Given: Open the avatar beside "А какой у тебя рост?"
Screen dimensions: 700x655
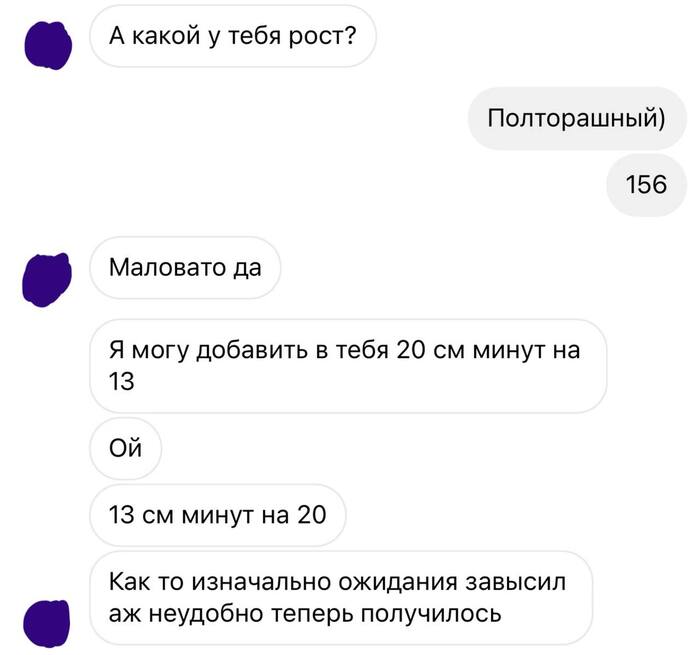Looking at the screenshot, I should pyautogui.click(x=48, y=46).
